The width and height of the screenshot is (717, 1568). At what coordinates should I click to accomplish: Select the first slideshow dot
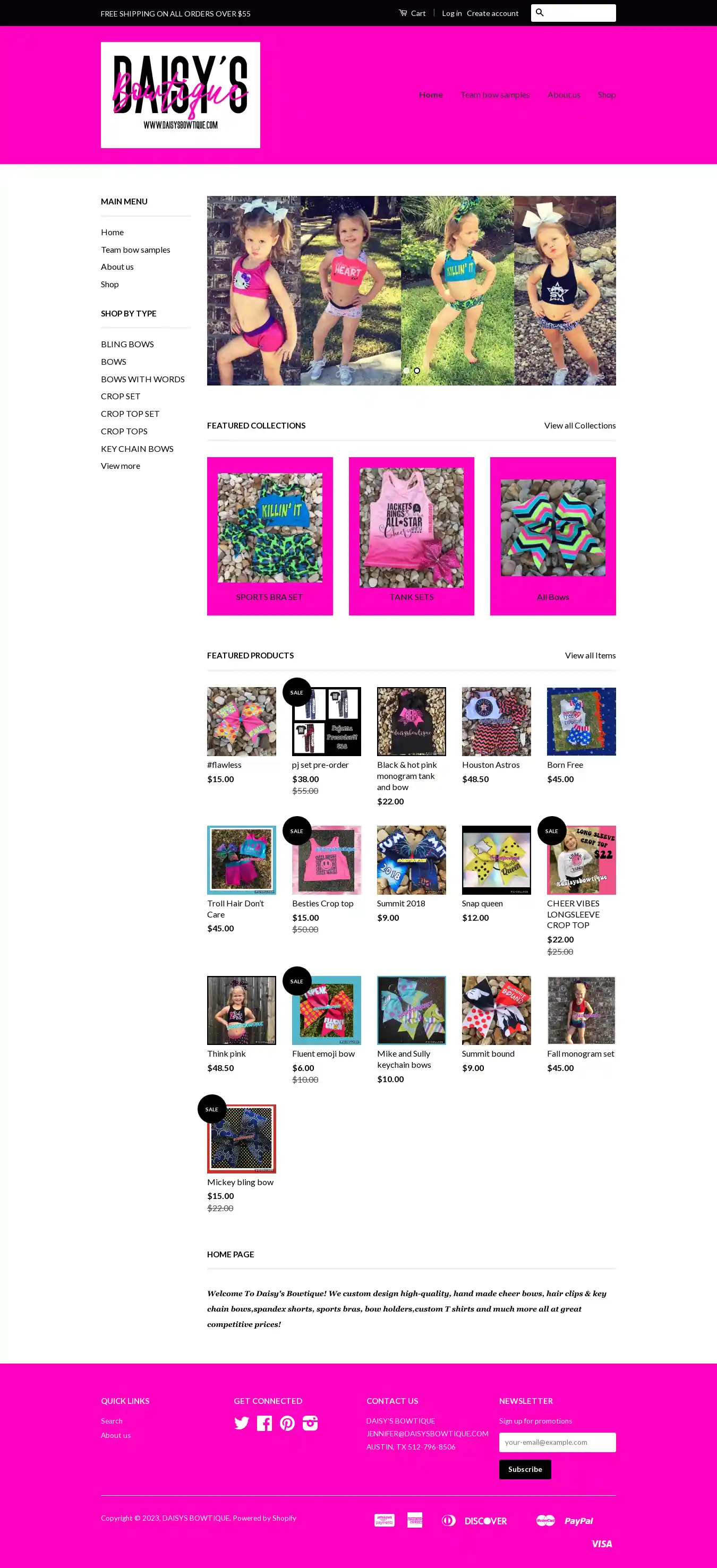tap(406, 371)
